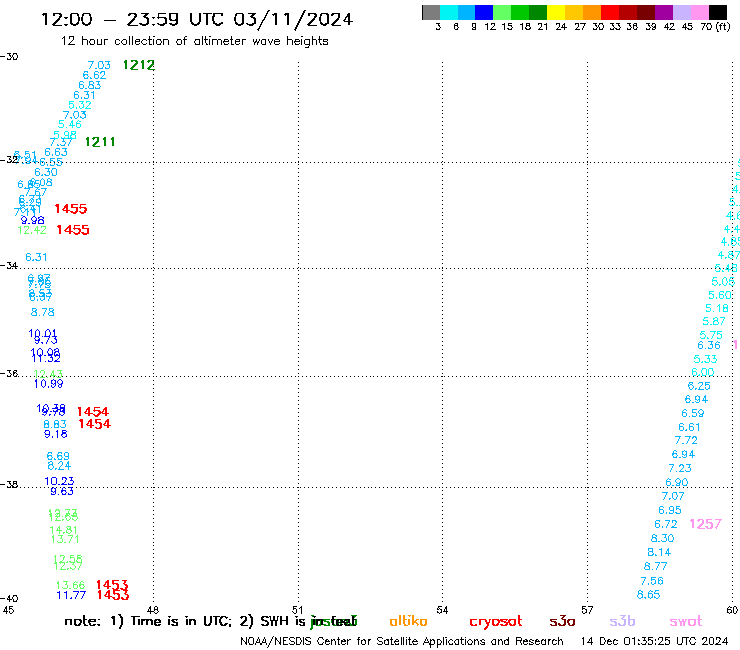
Task: Click the wave height value '6.25'
Action: (x=699, y=386)
